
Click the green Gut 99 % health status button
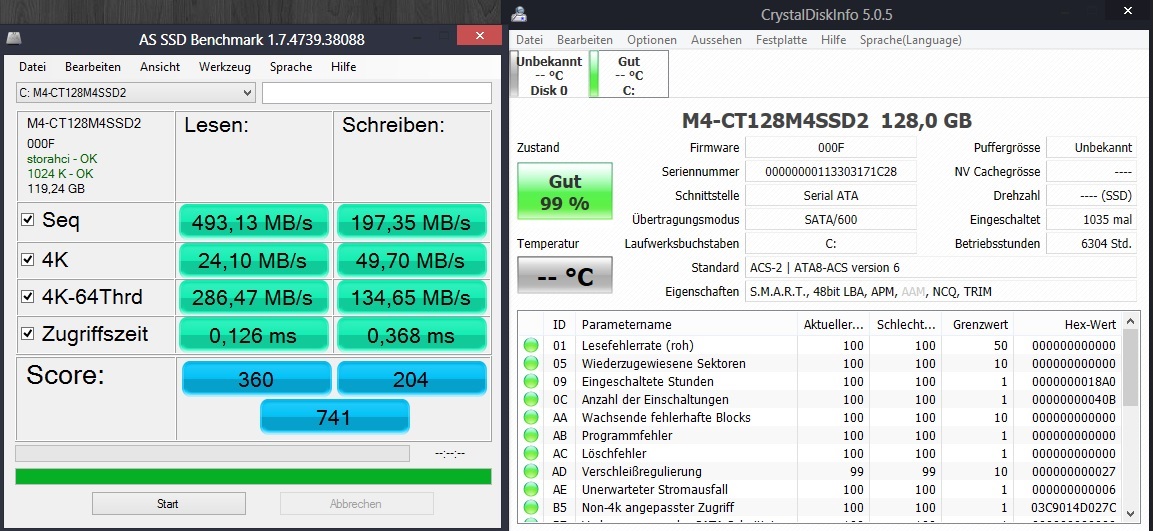tap(564, 191)
